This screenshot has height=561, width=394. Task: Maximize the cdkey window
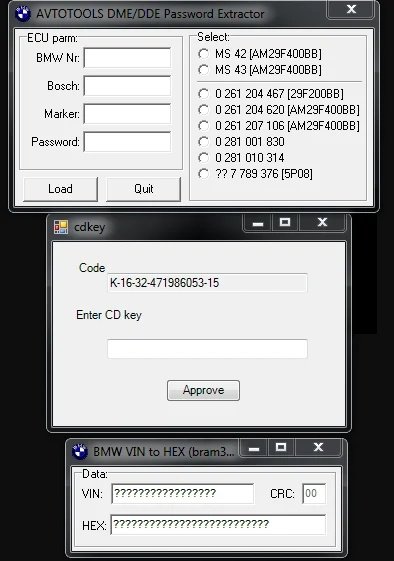(285, 223)
